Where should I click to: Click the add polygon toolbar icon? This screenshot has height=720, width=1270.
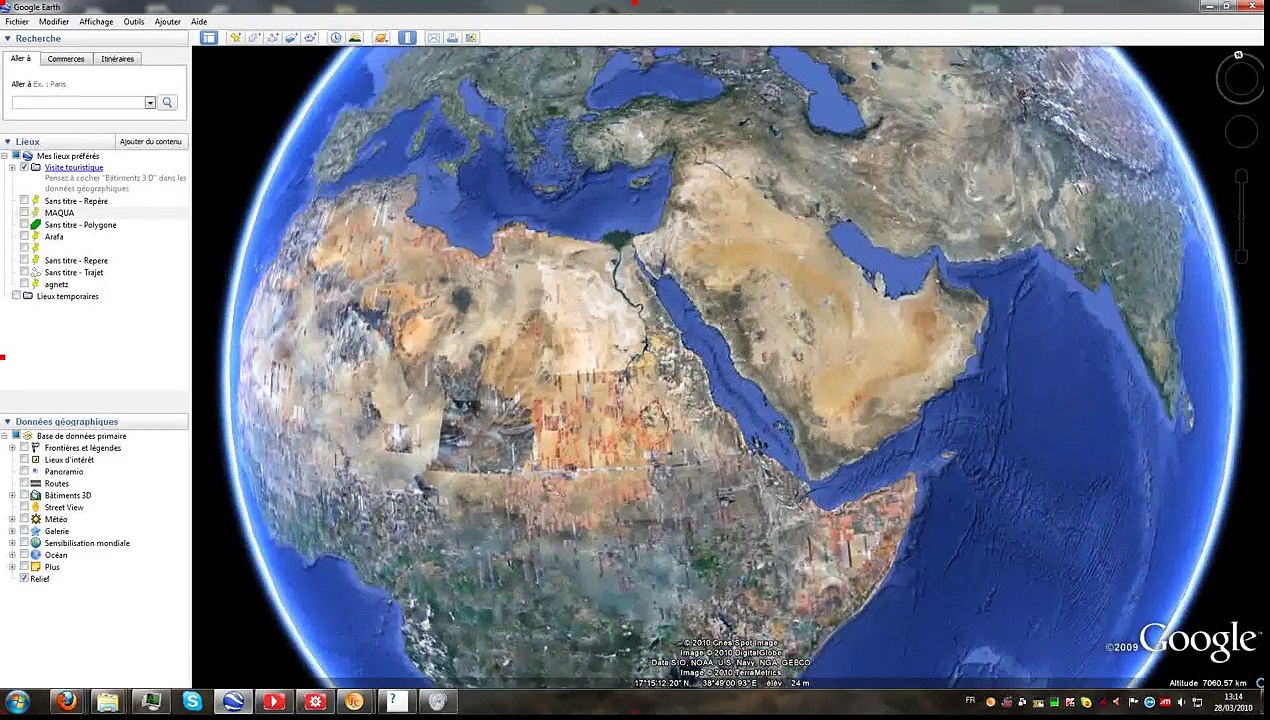pos(254,38)
